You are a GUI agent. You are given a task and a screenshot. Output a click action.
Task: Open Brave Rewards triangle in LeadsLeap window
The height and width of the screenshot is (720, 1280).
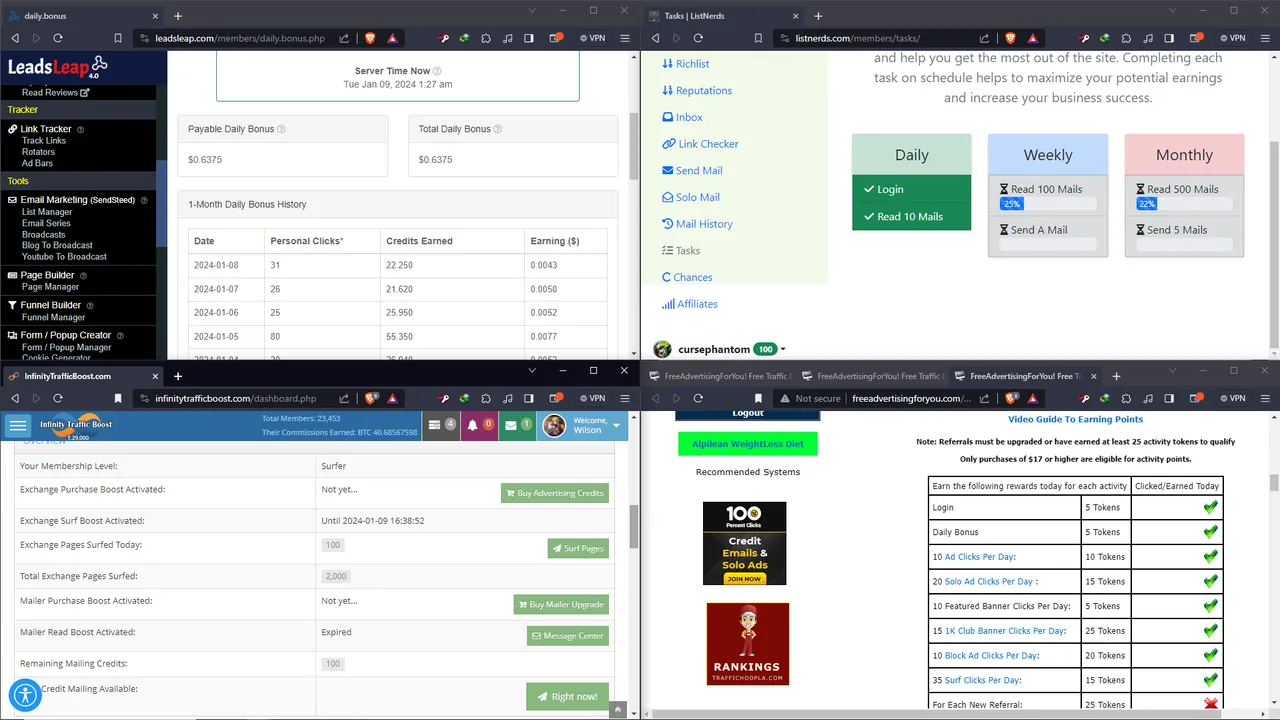(393, 38)
